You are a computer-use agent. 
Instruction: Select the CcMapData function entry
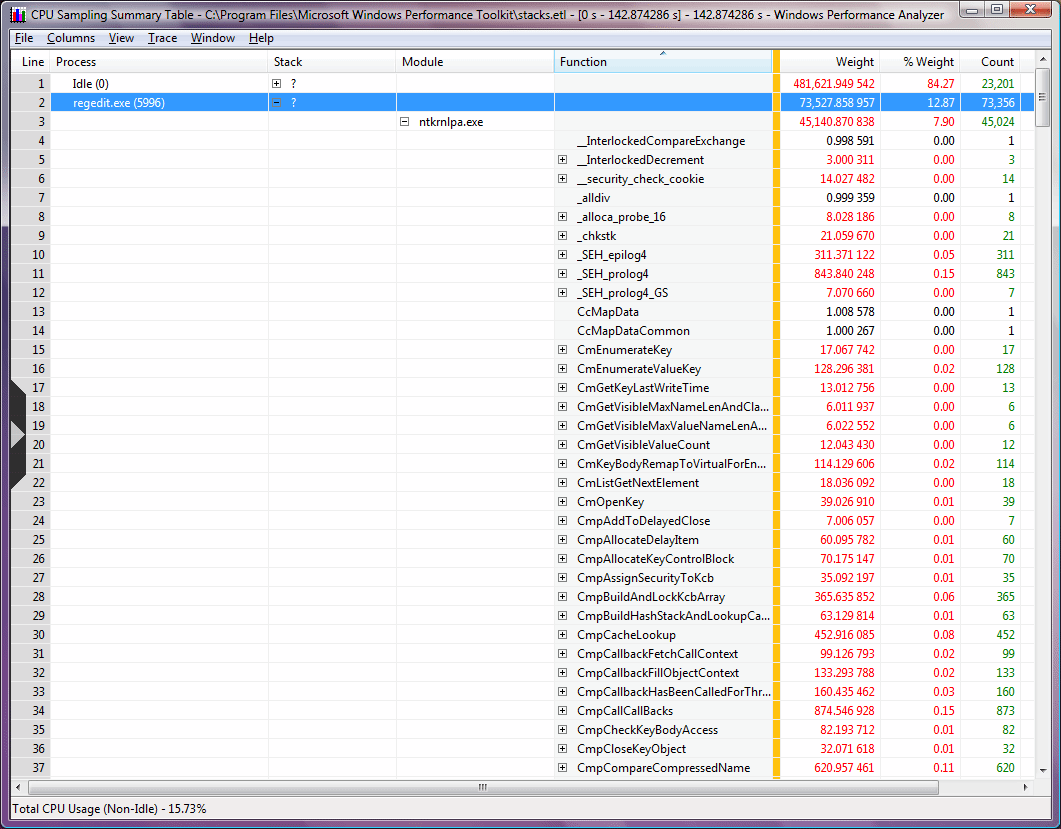(608, 312)
